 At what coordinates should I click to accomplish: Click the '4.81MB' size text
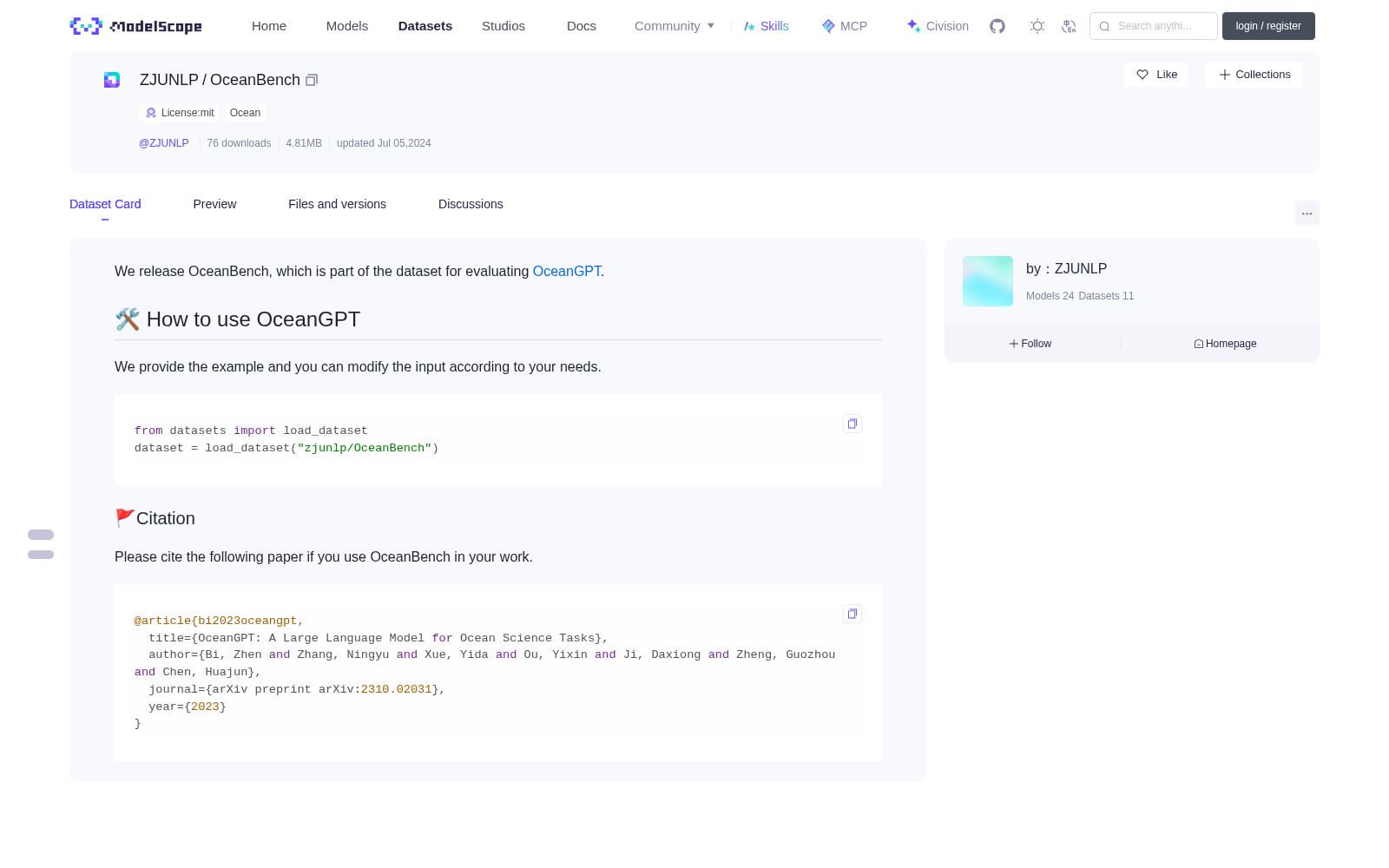tap(304, 143)
